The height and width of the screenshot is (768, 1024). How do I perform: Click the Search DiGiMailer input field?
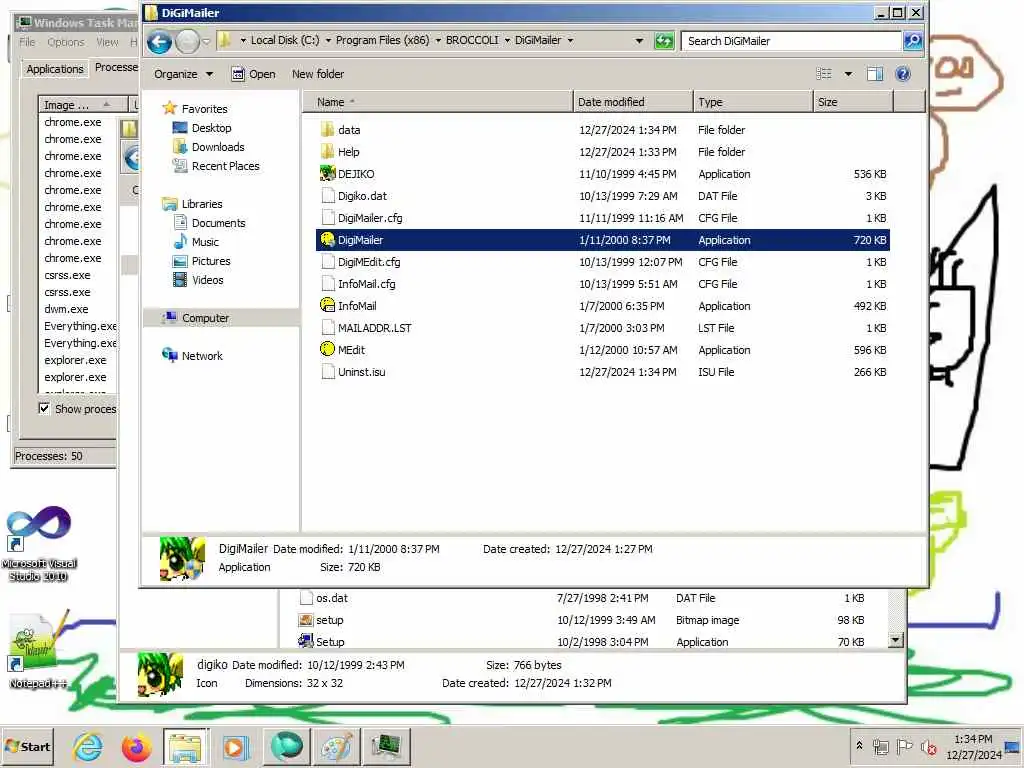791,41
